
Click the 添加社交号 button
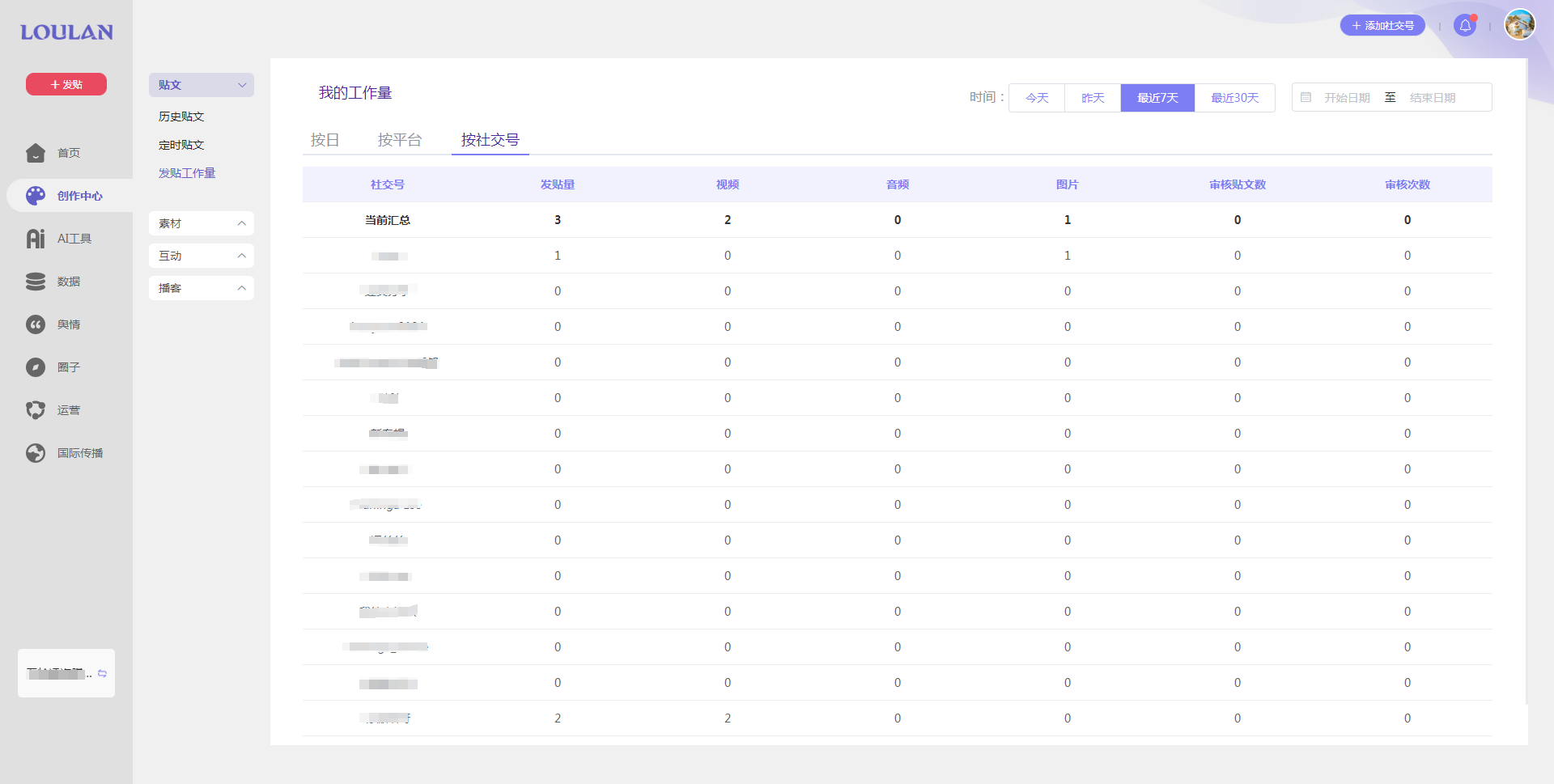tap(1382, 26)
